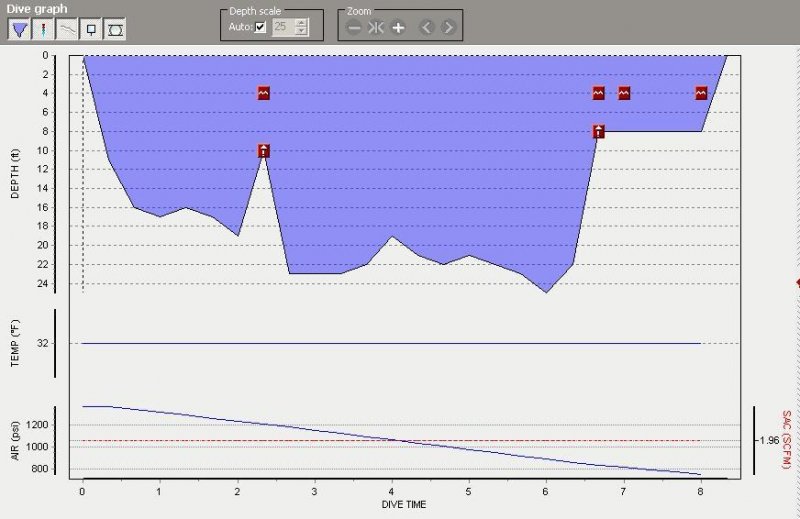Click the wave alarm marker near minute 2
The height and width of the screenshot is (519, 800).
[263, 93]
